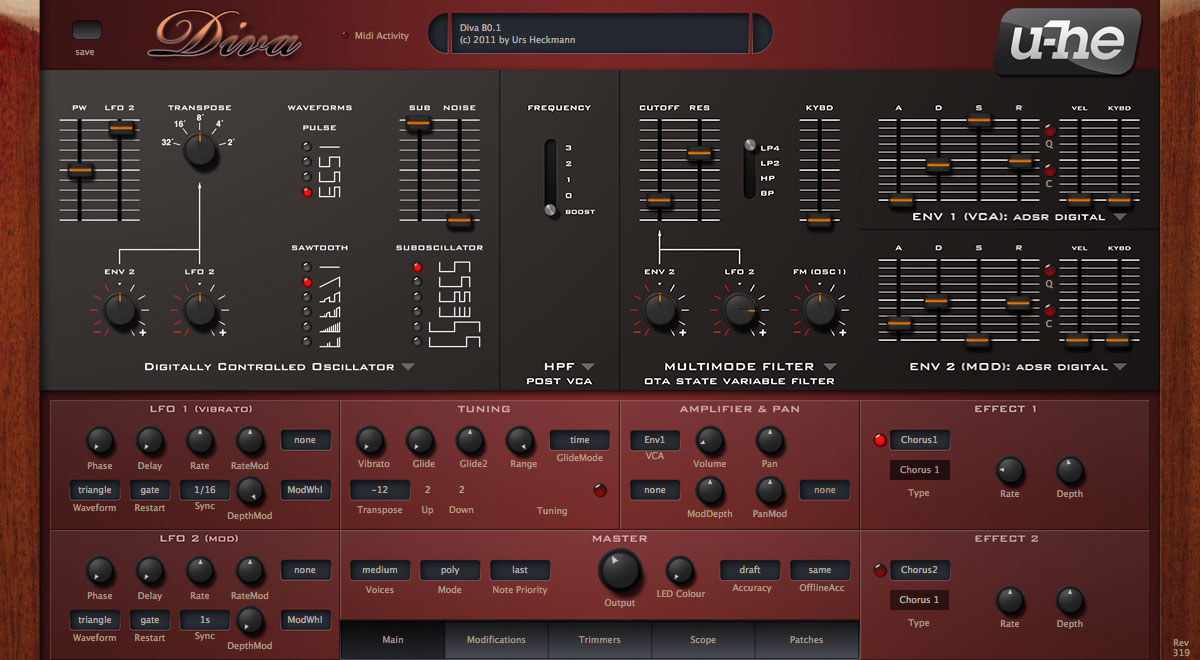Click the Effect 2 Depth knob

point(1070,600)
